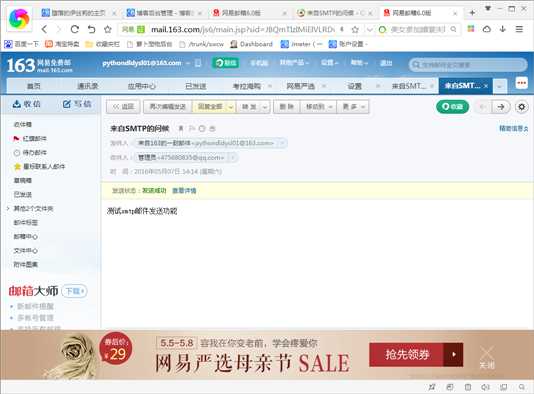Click the browser search input field
Screen dimensions: 534x394
click(418, 29)
